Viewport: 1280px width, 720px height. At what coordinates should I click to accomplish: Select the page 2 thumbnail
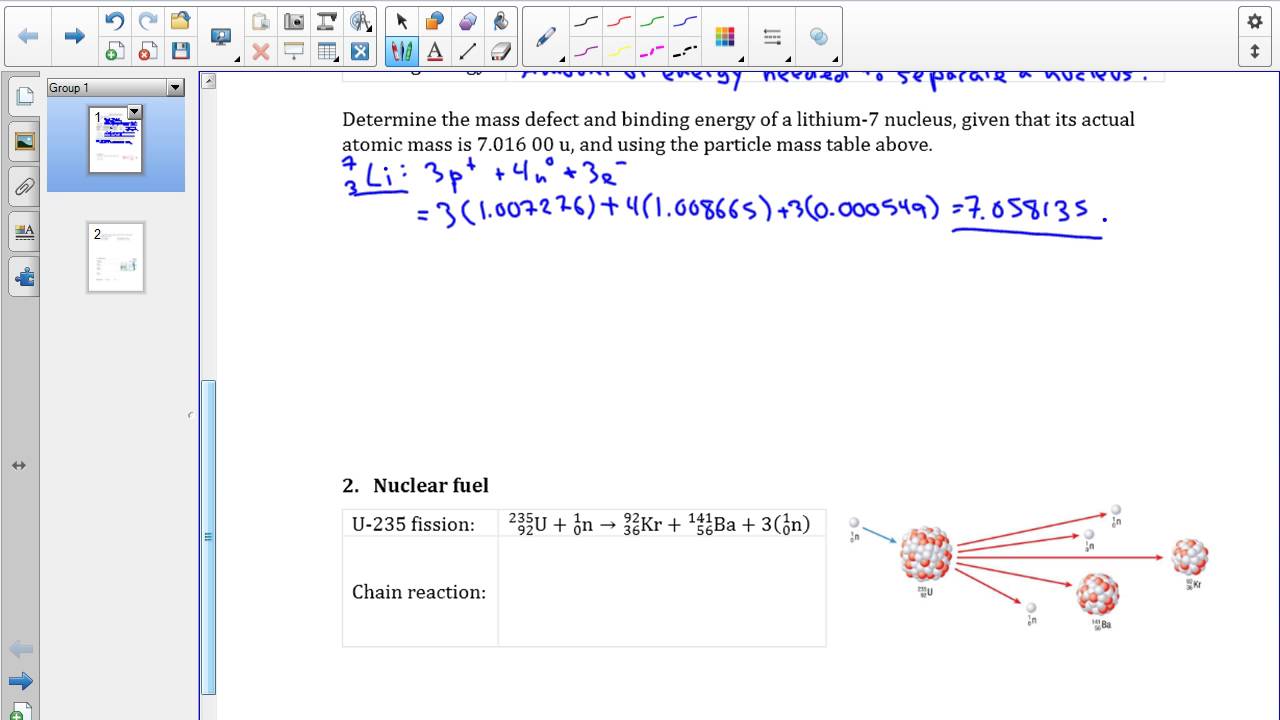pos(116,257)
